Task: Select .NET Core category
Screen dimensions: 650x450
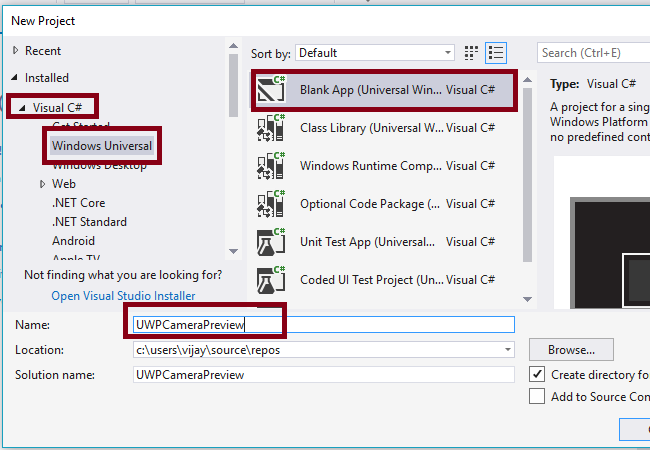Action: point(79,203)
